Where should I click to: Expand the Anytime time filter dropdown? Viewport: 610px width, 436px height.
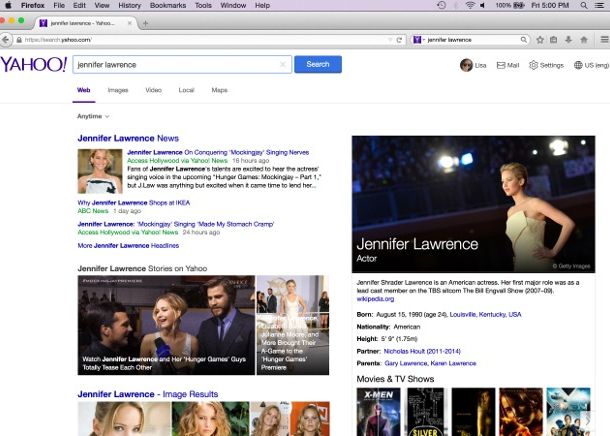93,116
